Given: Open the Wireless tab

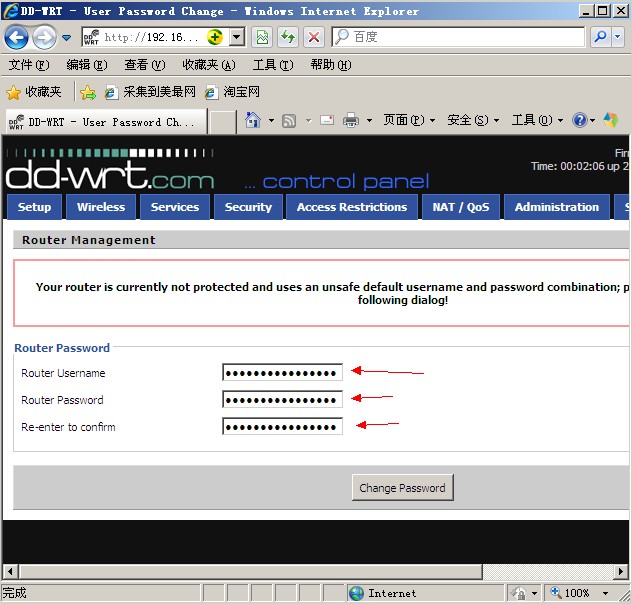Looking at the screenshot, I should 101,207.
